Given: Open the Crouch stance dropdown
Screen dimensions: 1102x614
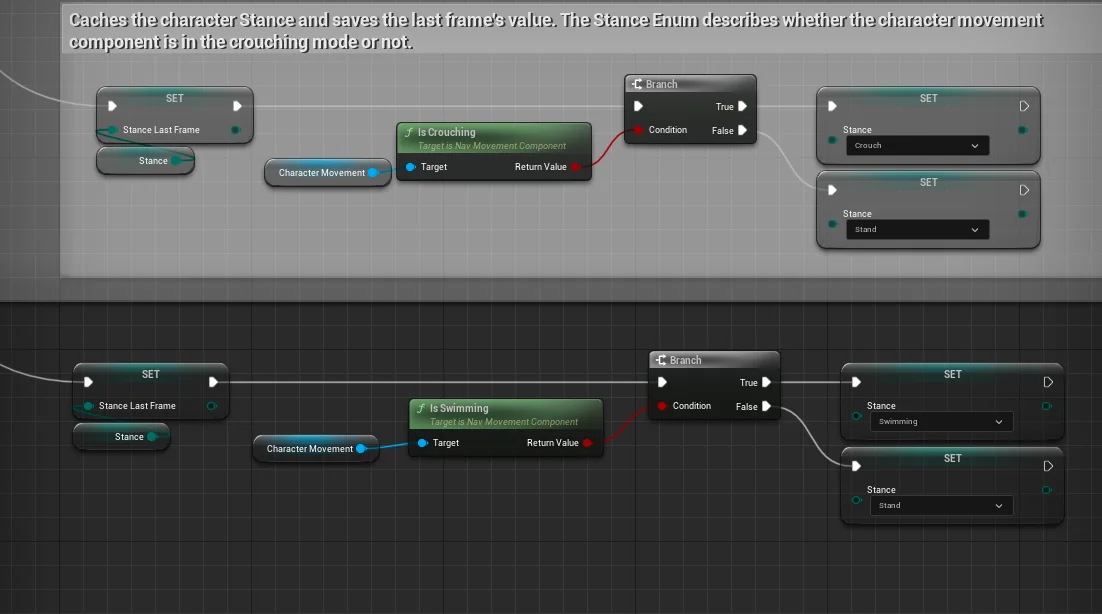Looking at the screenshot, I should tap(917, 145).
